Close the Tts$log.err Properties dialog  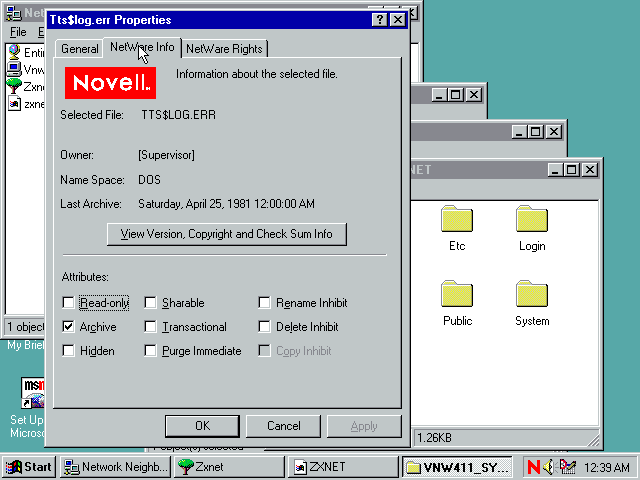point(398,20)
